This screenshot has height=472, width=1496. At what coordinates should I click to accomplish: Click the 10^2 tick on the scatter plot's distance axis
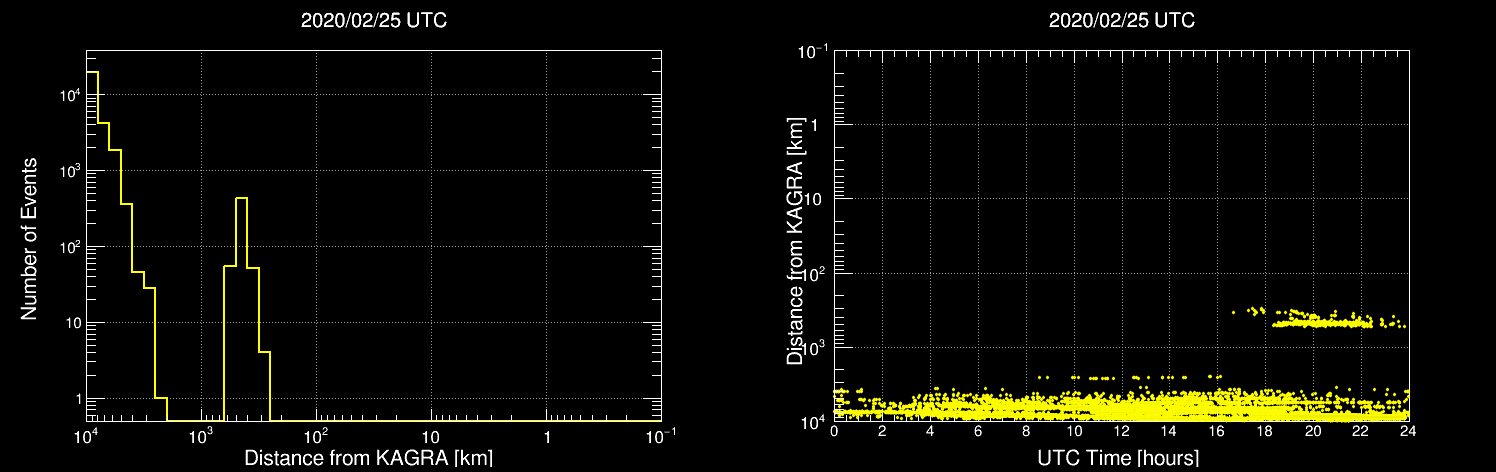coord(814,272)
